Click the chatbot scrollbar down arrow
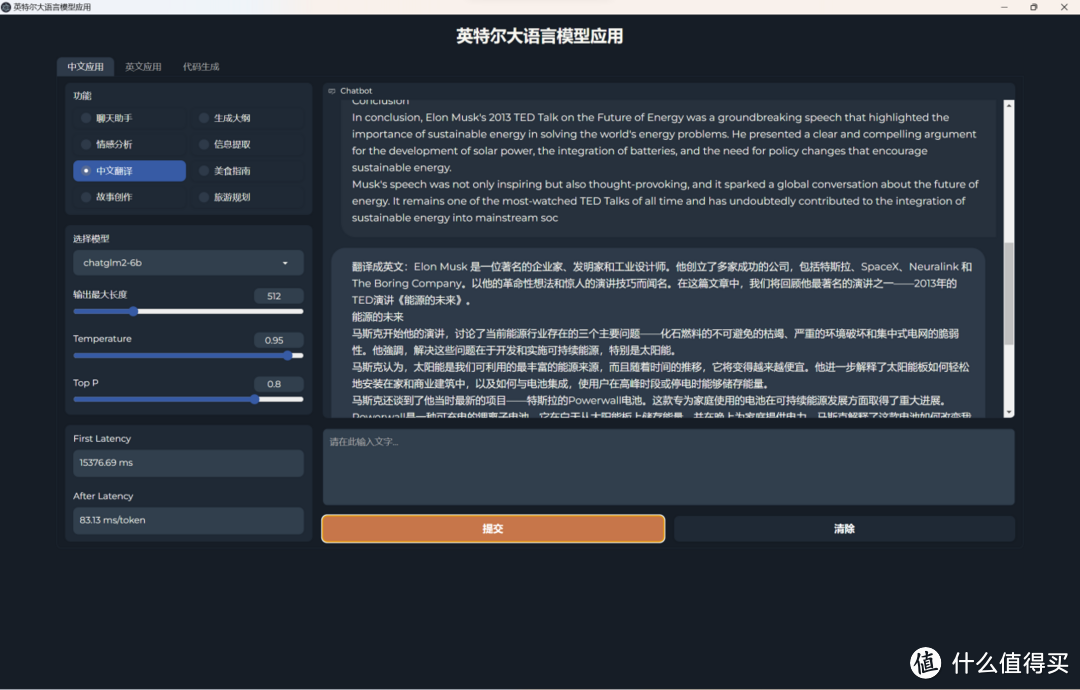This screenshot has height=690, width=1080. [x=1009, y=412]
